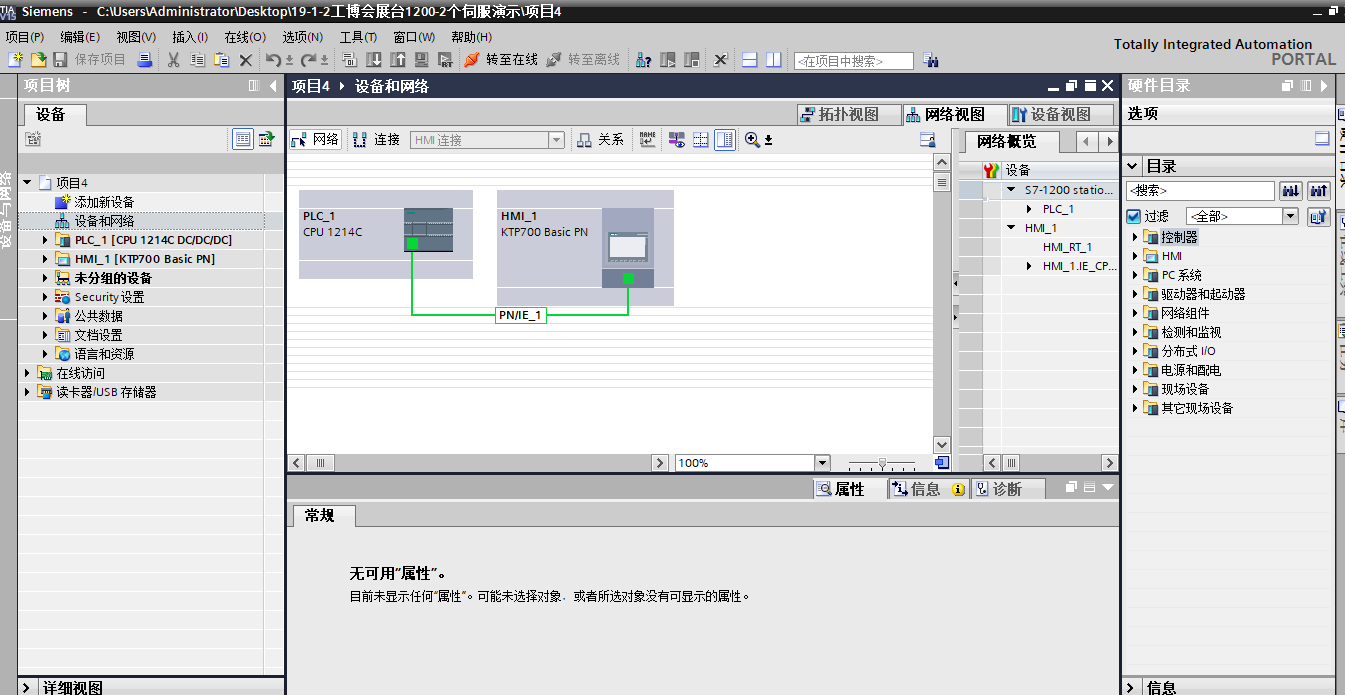Toggle the Network mode button
Screen dimensions: 1345x695
315,140
